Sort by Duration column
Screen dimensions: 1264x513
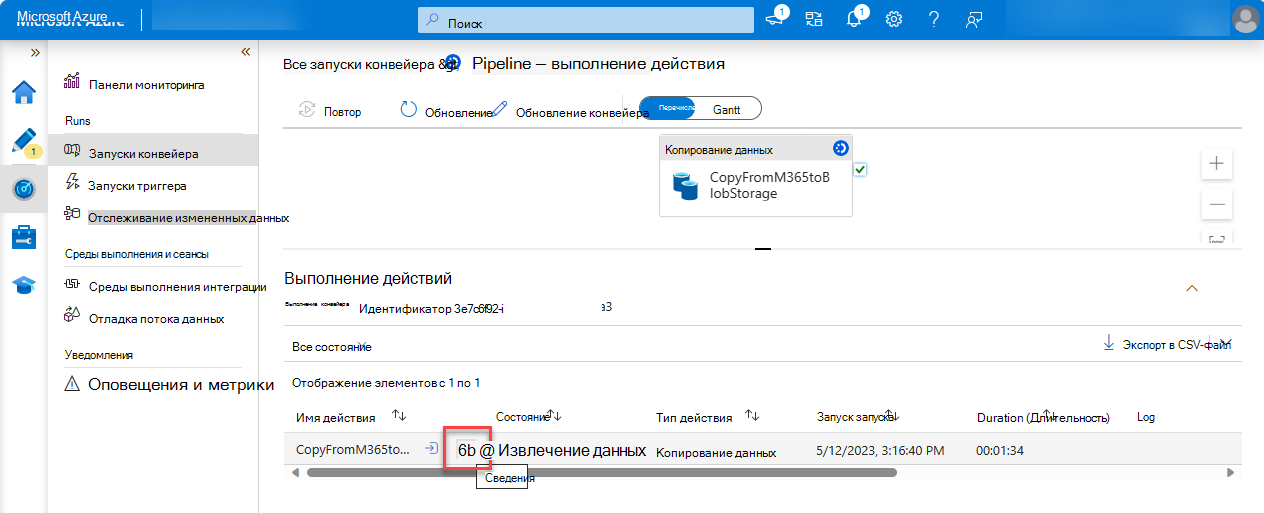[x=1043, y=417]
